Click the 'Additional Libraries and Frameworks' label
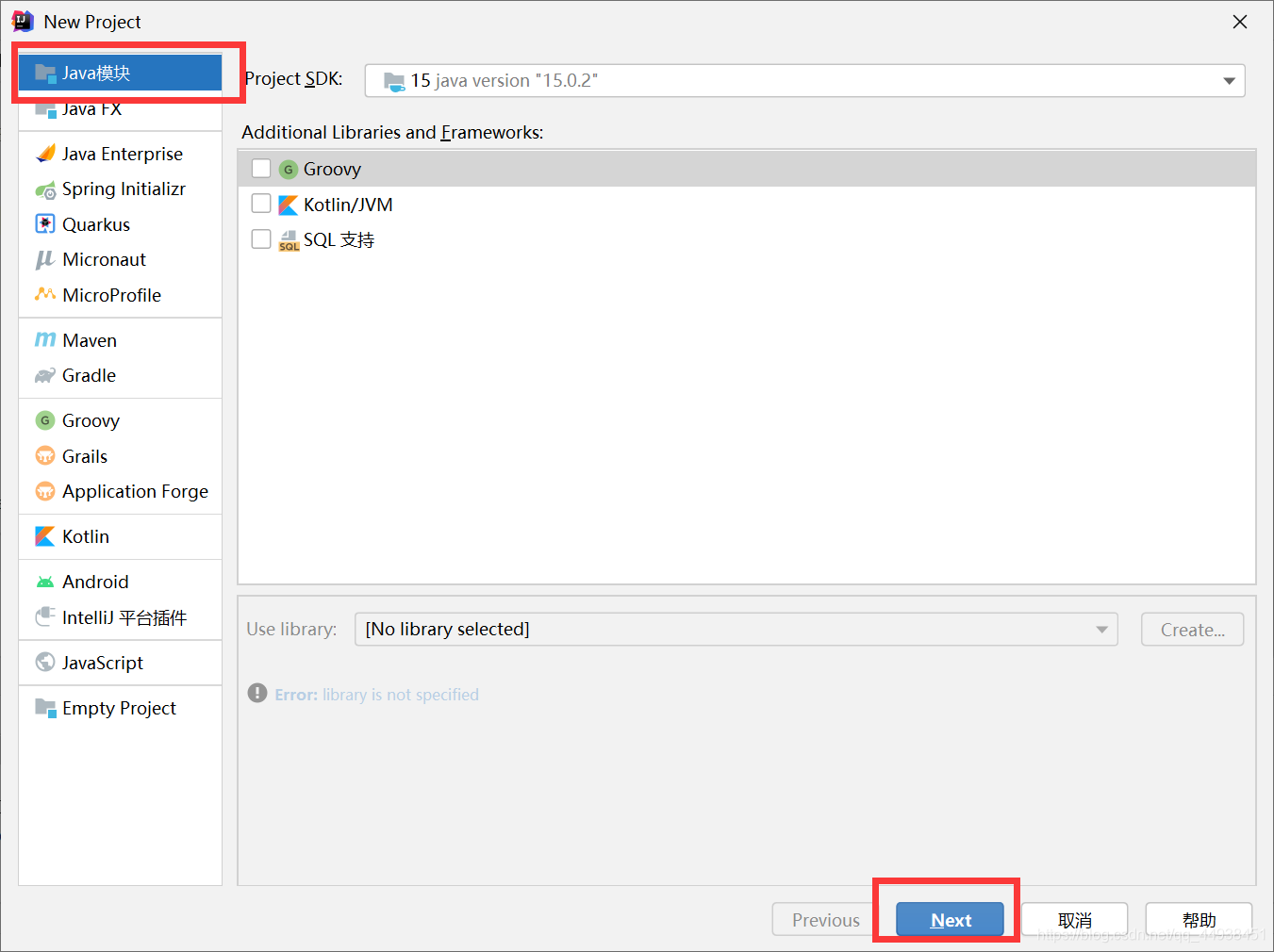 tap(392, 132)
